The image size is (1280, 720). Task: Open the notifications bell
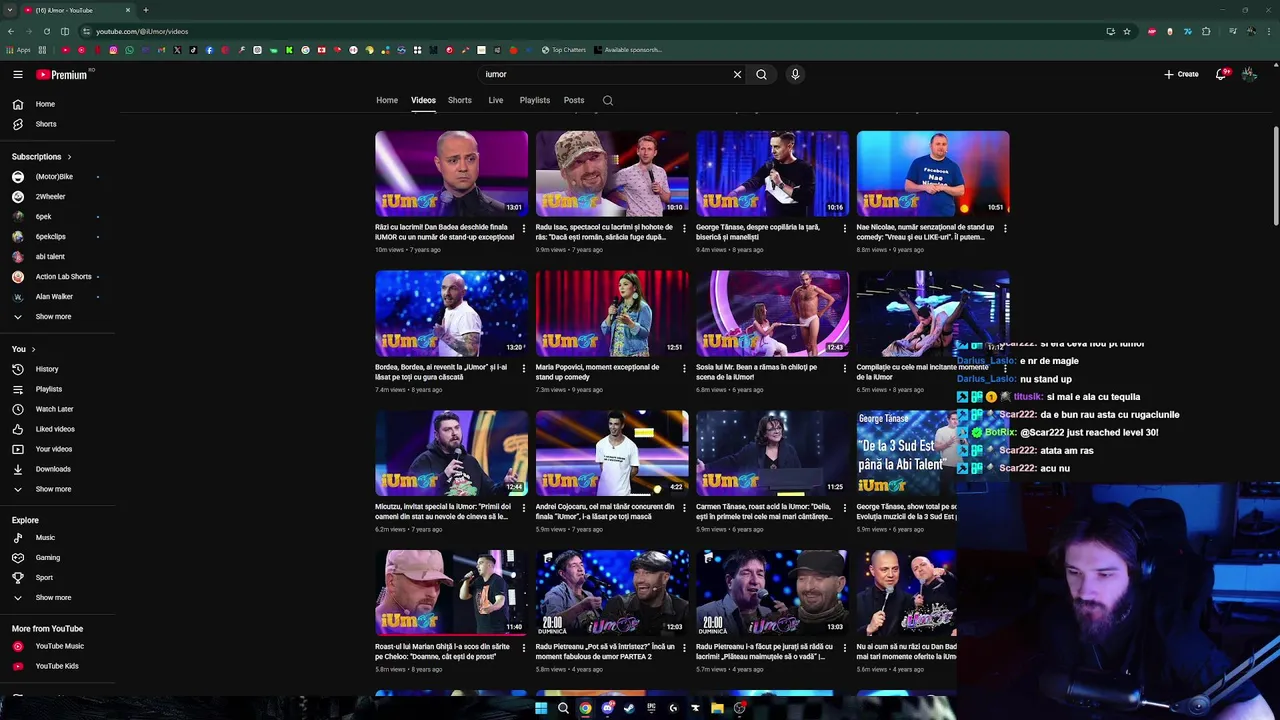[x=1221, y=74]
